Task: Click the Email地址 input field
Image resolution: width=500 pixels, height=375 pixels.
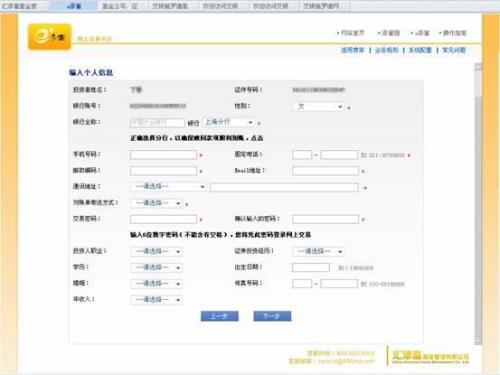Action: coord(325,171)
